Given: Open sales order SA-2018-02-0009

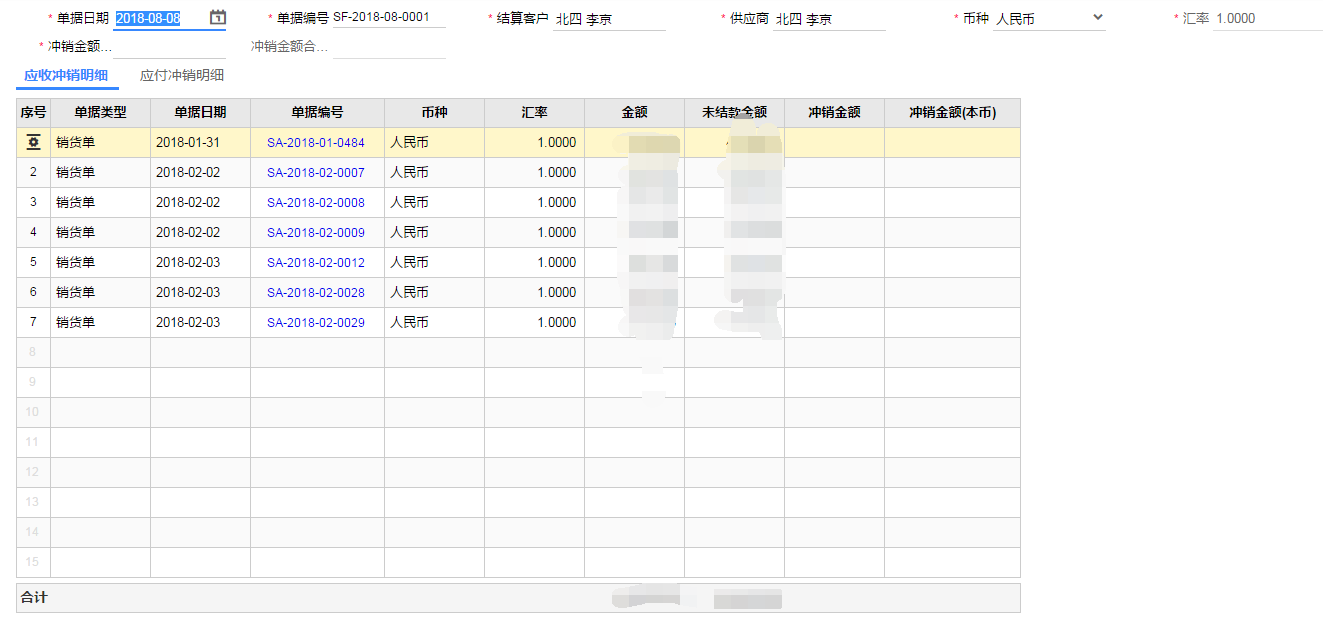Looking at the screenshot, I should (x=315, y=233).
